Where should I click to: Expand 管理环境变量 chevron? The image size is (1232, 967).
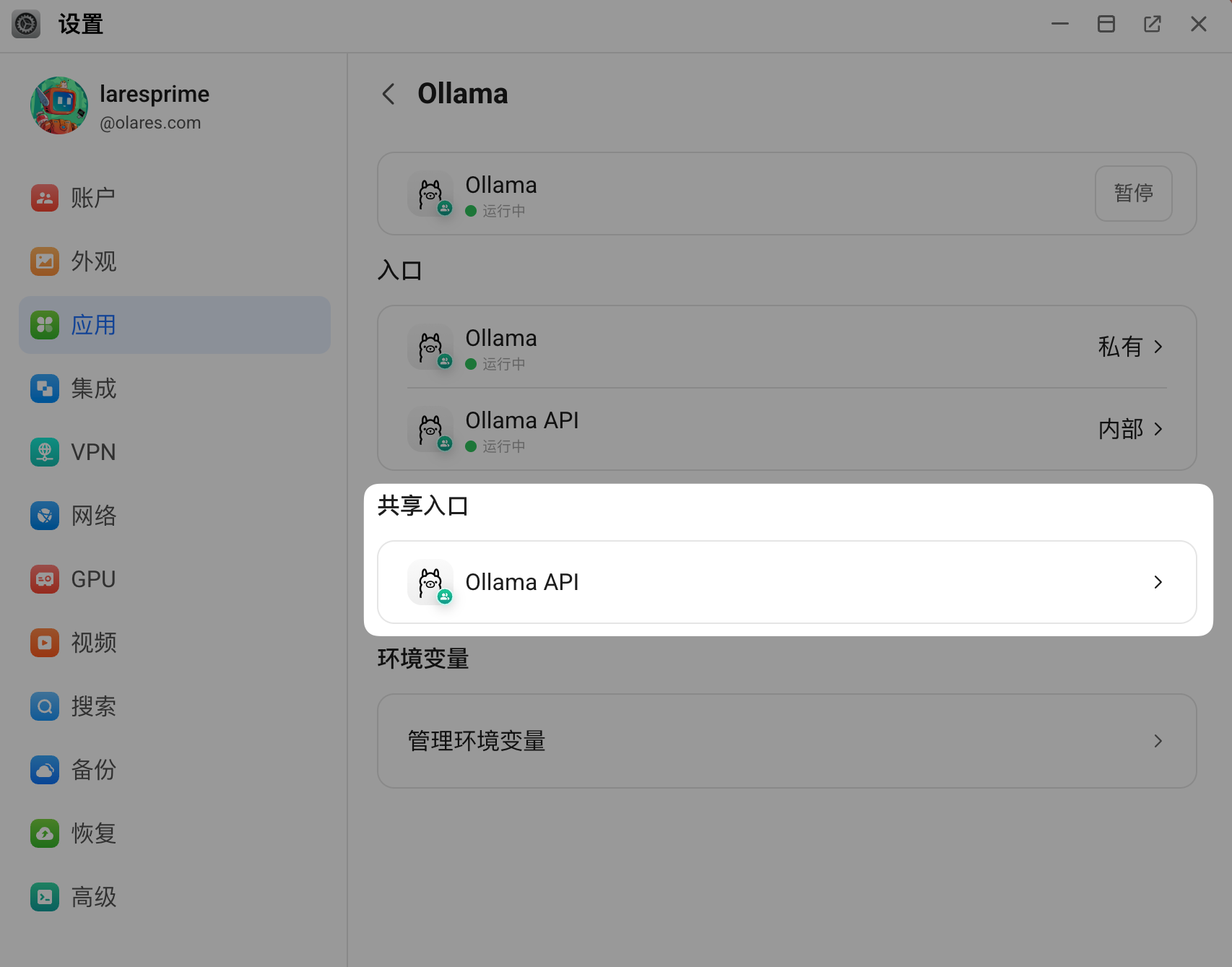[x=1158, y=741]
